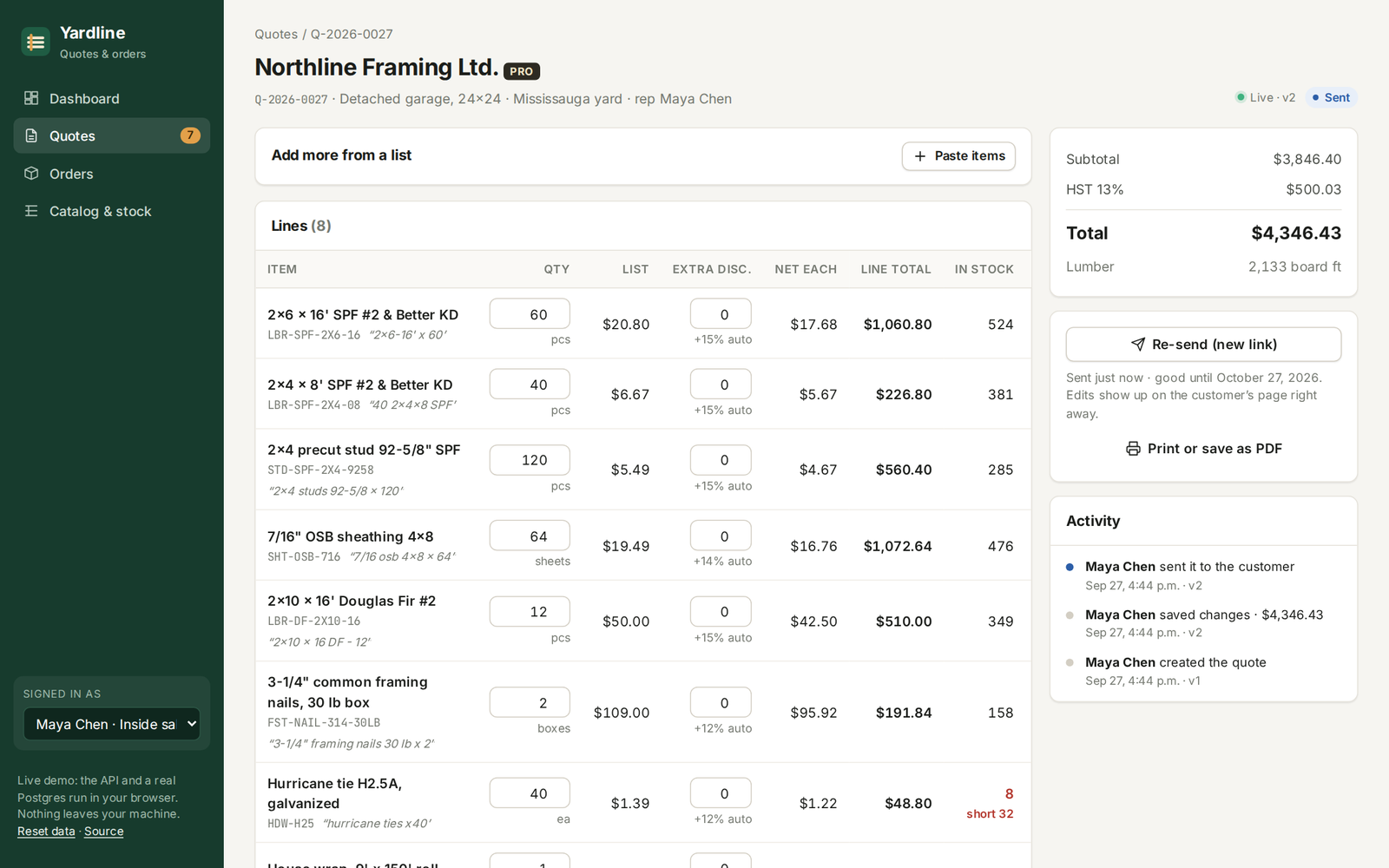Viewport: 1389px width, 868px height.
Task: Edit quantity for 7/16" OSB sheathing
Action: click(530, 536)
